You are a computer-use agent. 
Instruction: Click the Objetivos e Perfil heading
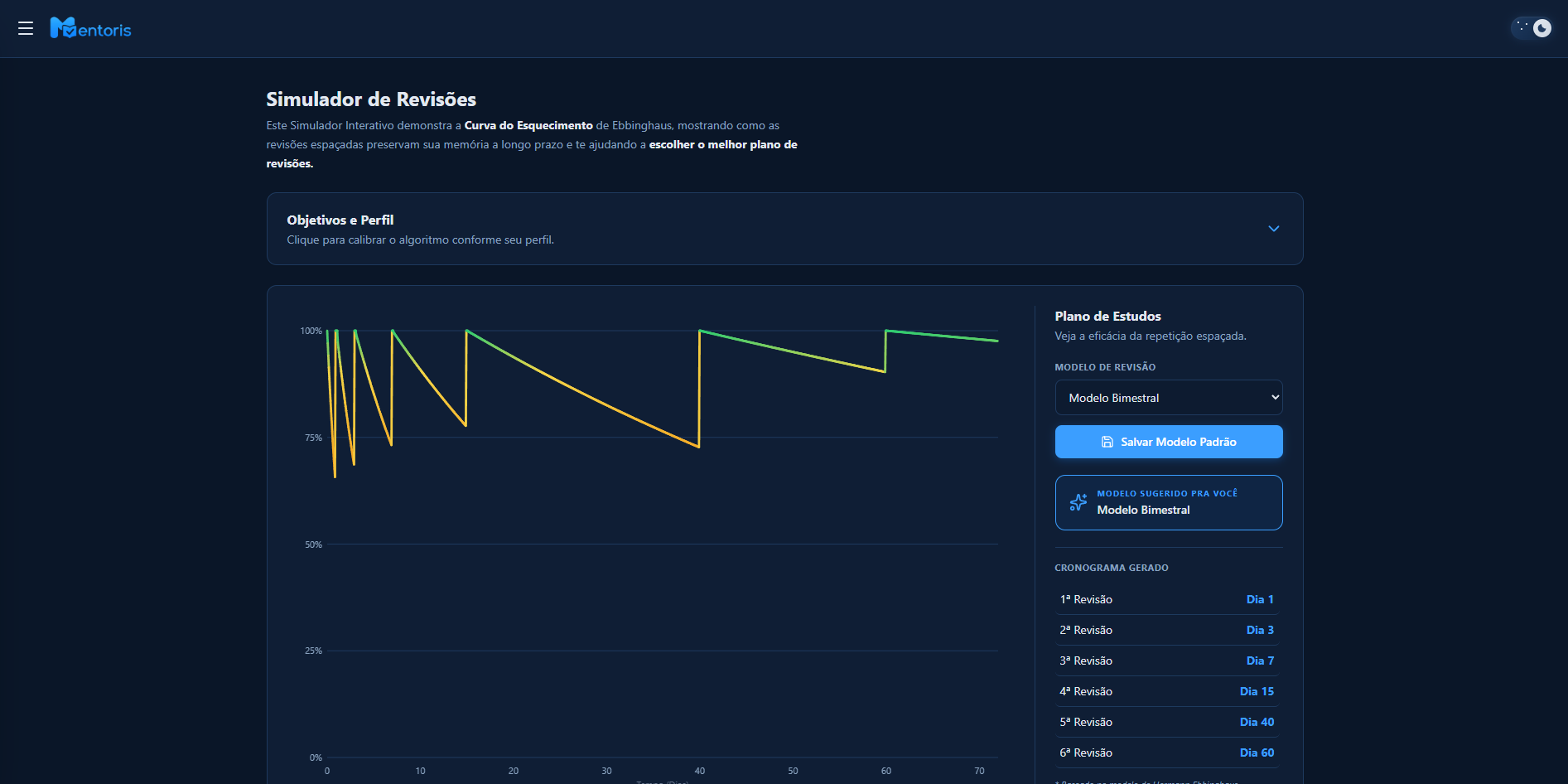click(340, 220)
